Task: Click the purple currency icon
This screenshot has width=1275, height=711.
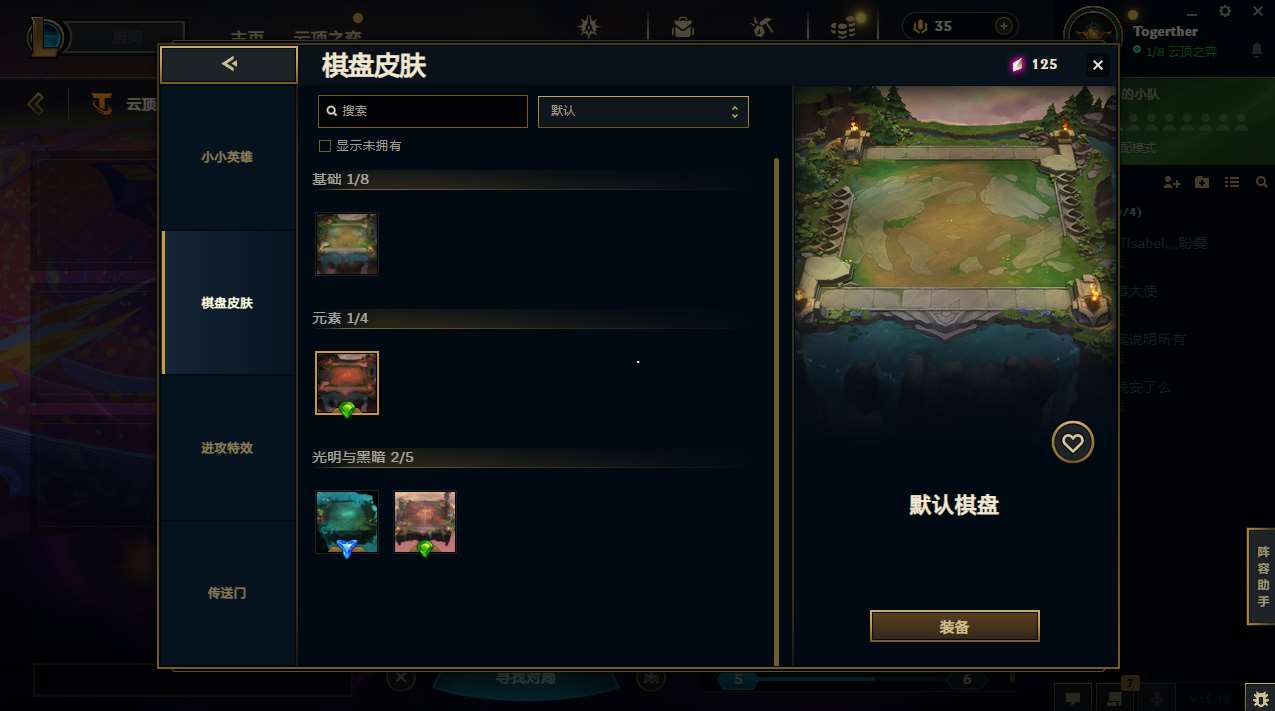Action: pos(1017,65)
